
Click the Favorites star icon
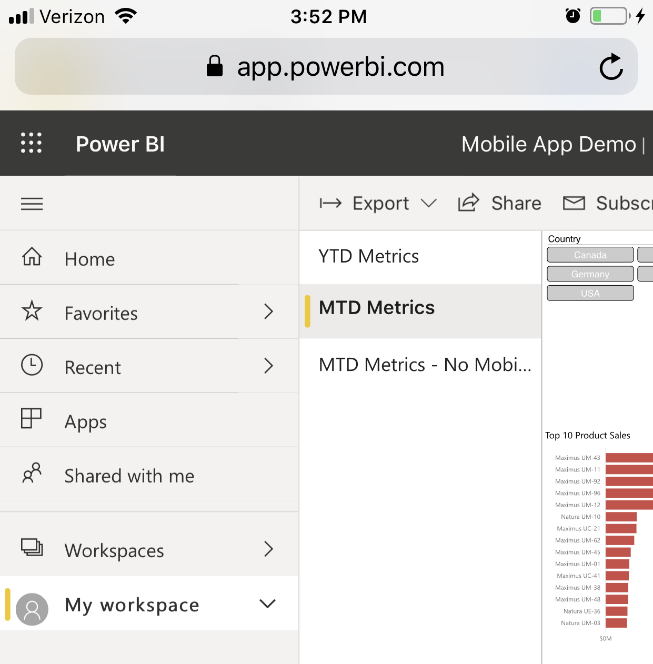click(x=32, y=311)
